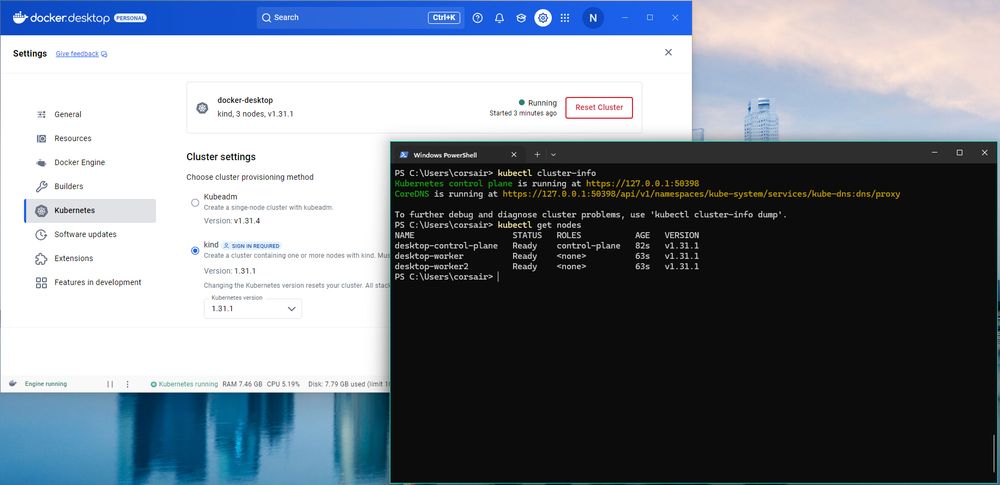This screenshot has width=1000, height=485.
Task: Open the Help question mark icon
Action: (478, 18)
